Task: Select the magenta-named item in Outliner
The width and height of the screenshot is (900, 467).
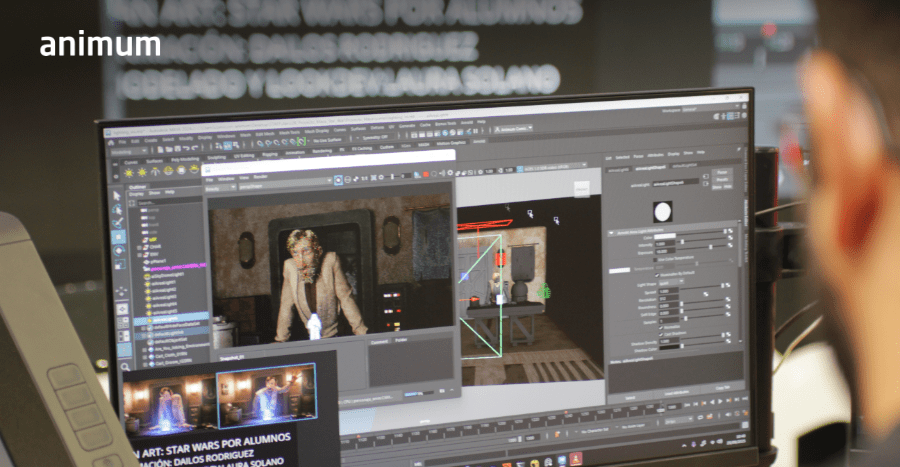Action: (178, 267)
